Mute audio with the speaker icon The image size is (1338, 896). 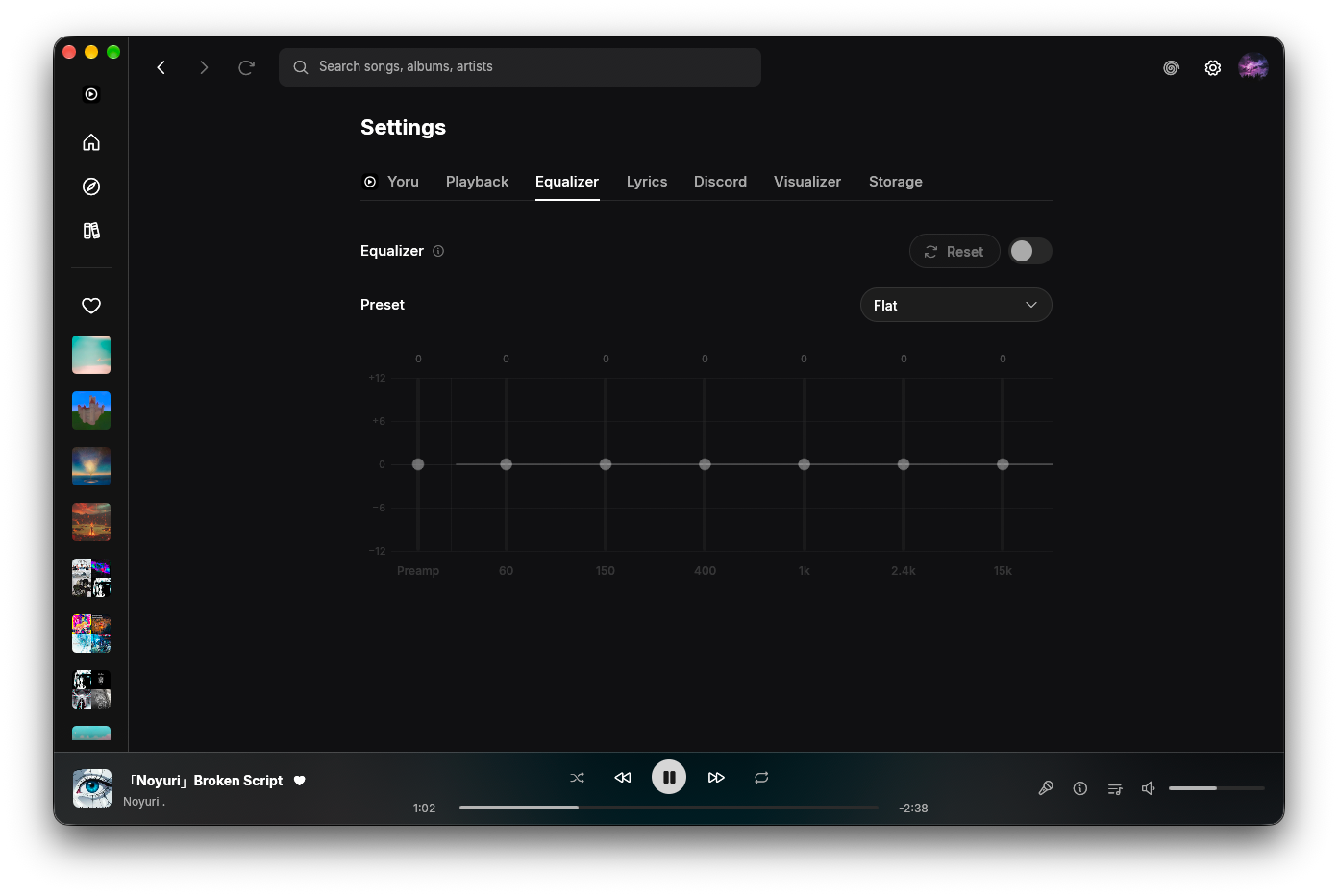pos(1148,788)
